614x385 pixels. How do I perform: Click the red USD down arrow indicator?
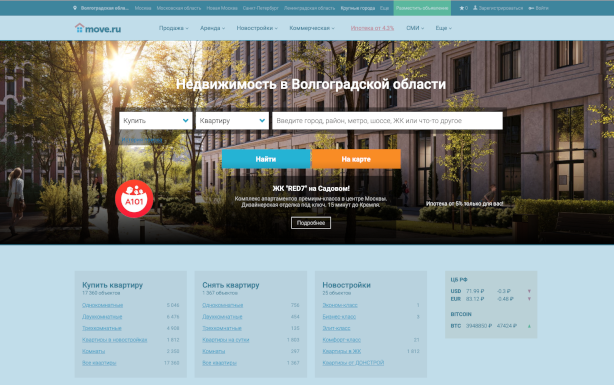point(529,291)
